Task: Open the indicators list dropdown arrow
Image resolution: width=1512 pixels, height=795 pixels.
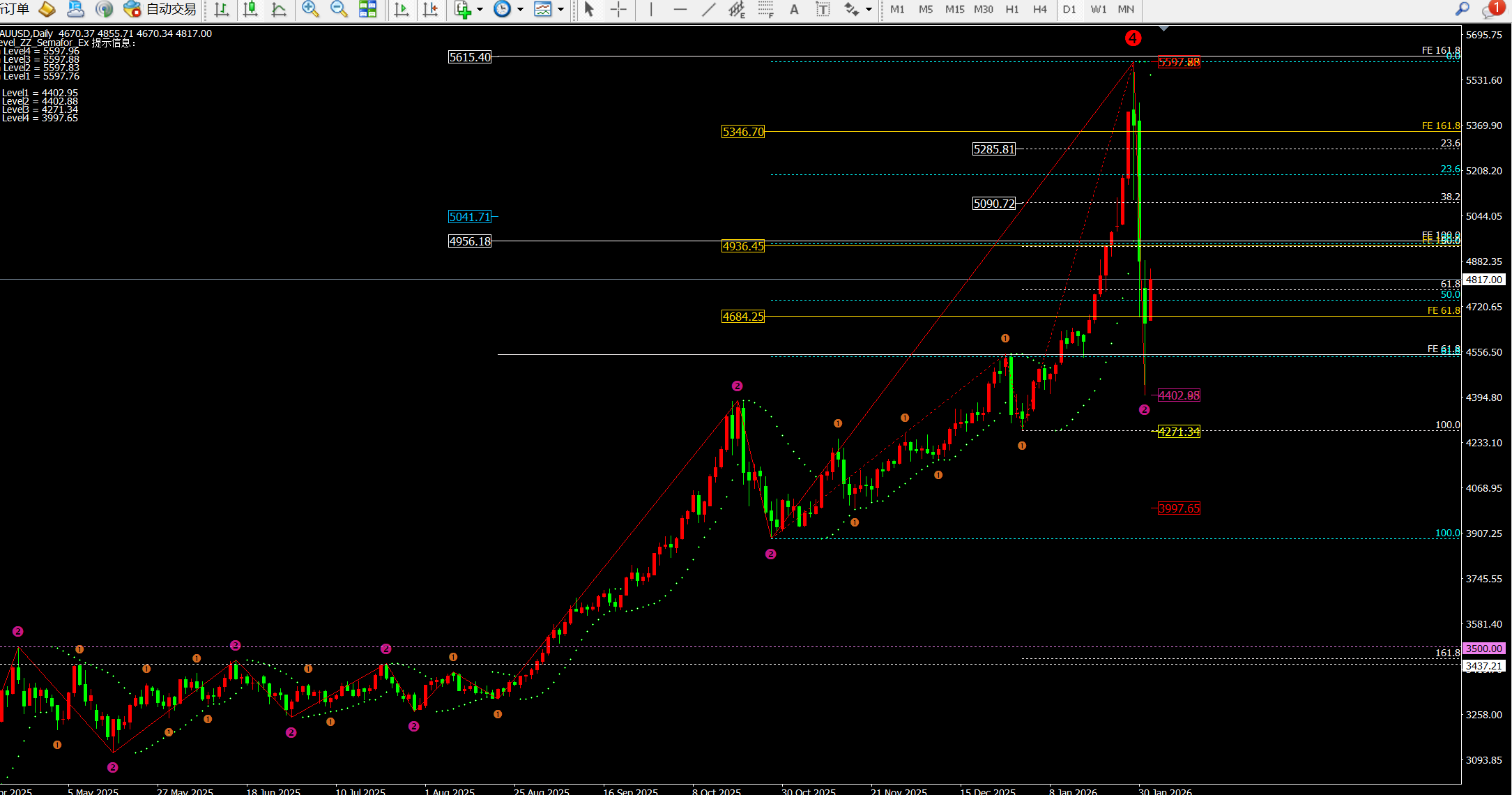Action: 480,9
